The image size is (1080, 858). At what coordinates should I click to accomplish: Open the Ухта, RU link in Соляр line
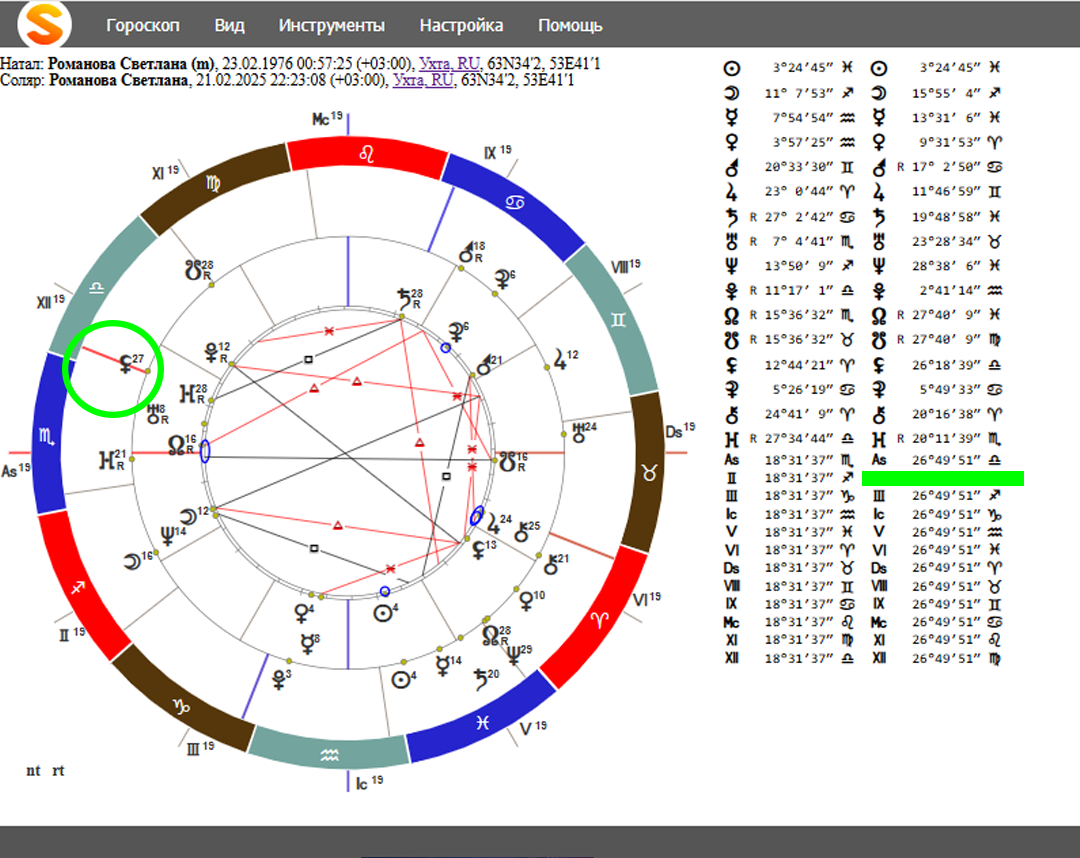(424, 80)
